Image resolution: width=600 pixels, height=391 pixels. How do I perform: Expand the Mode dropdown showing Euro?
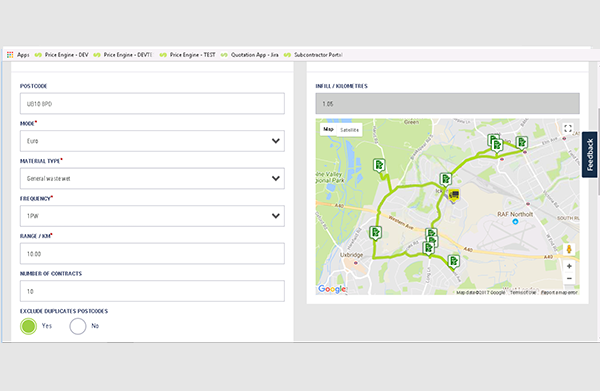(x=152, y=141)
